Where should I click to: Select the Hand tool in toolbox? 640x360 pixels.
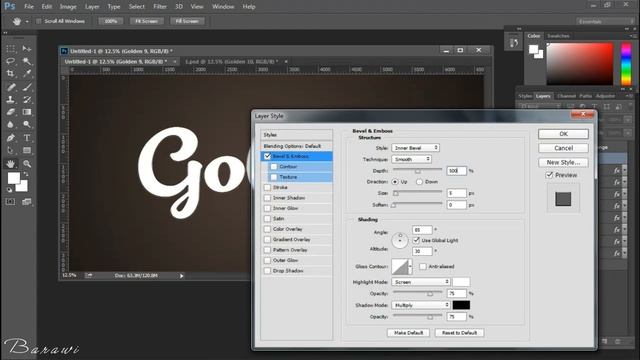point(11,164)
